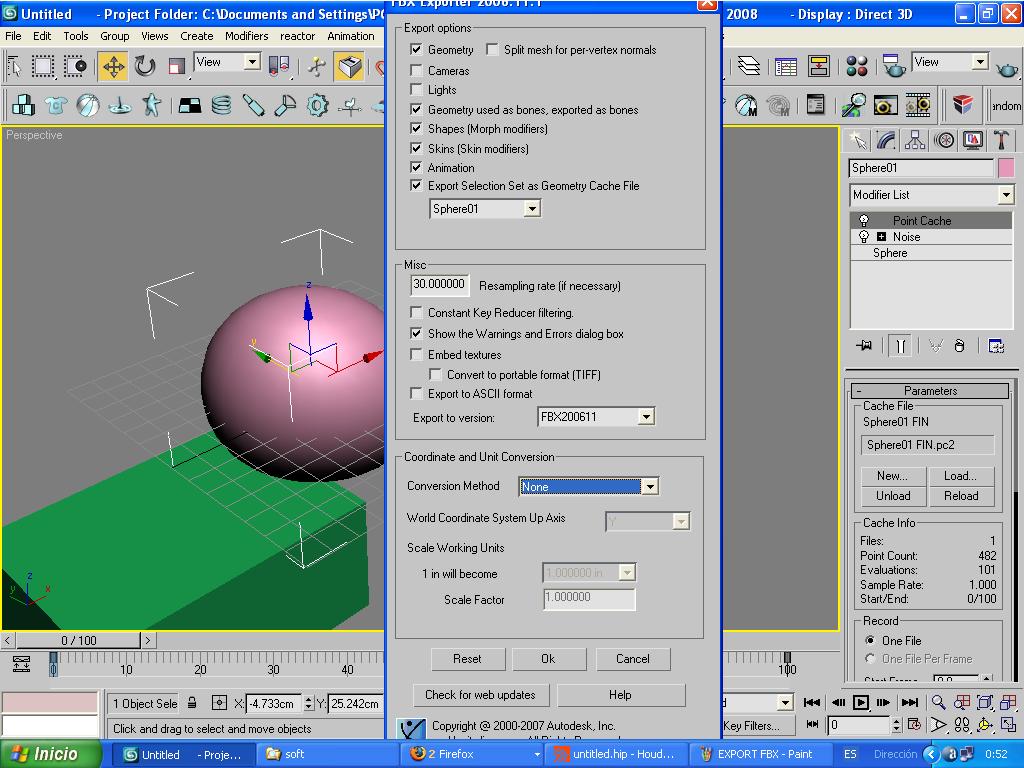Open the Layer Manager icon
Viewport: 1024px width, 768px height.
click(x=748, y=66)
